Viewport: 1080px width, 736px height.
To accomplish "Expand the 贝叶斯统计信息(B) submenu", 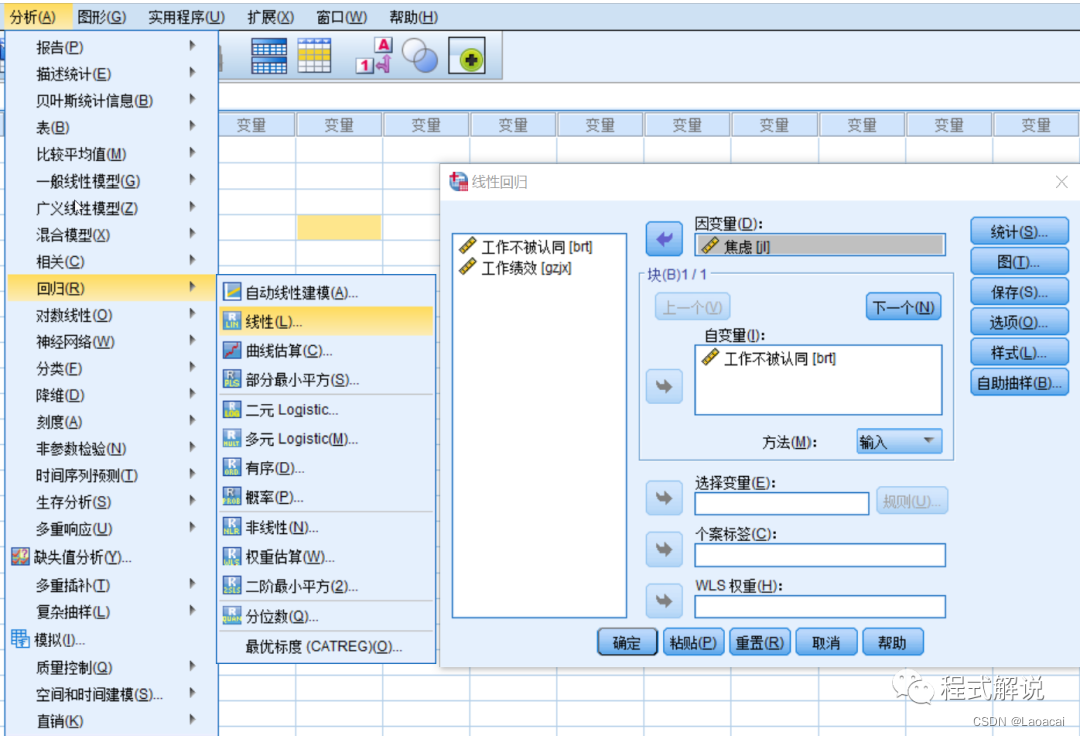I will (112, 101).
